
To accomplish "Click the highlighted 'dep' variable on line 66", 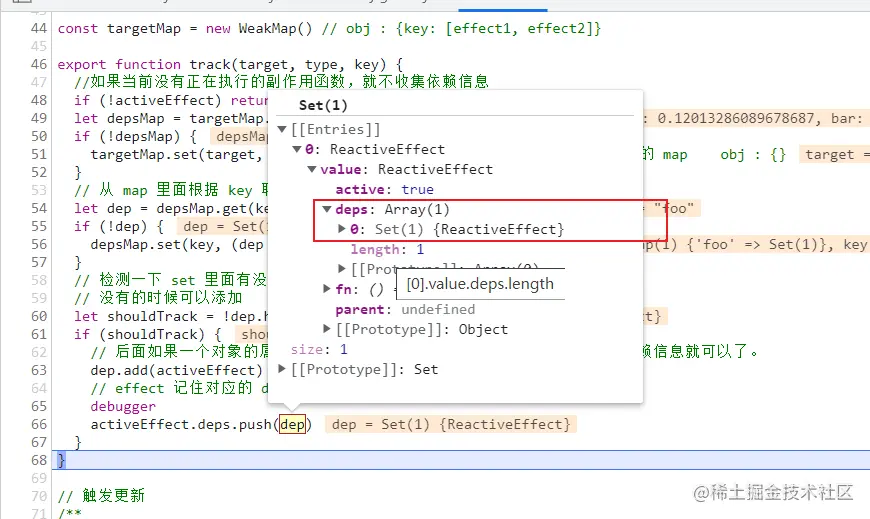I will [x=292, y=425].
